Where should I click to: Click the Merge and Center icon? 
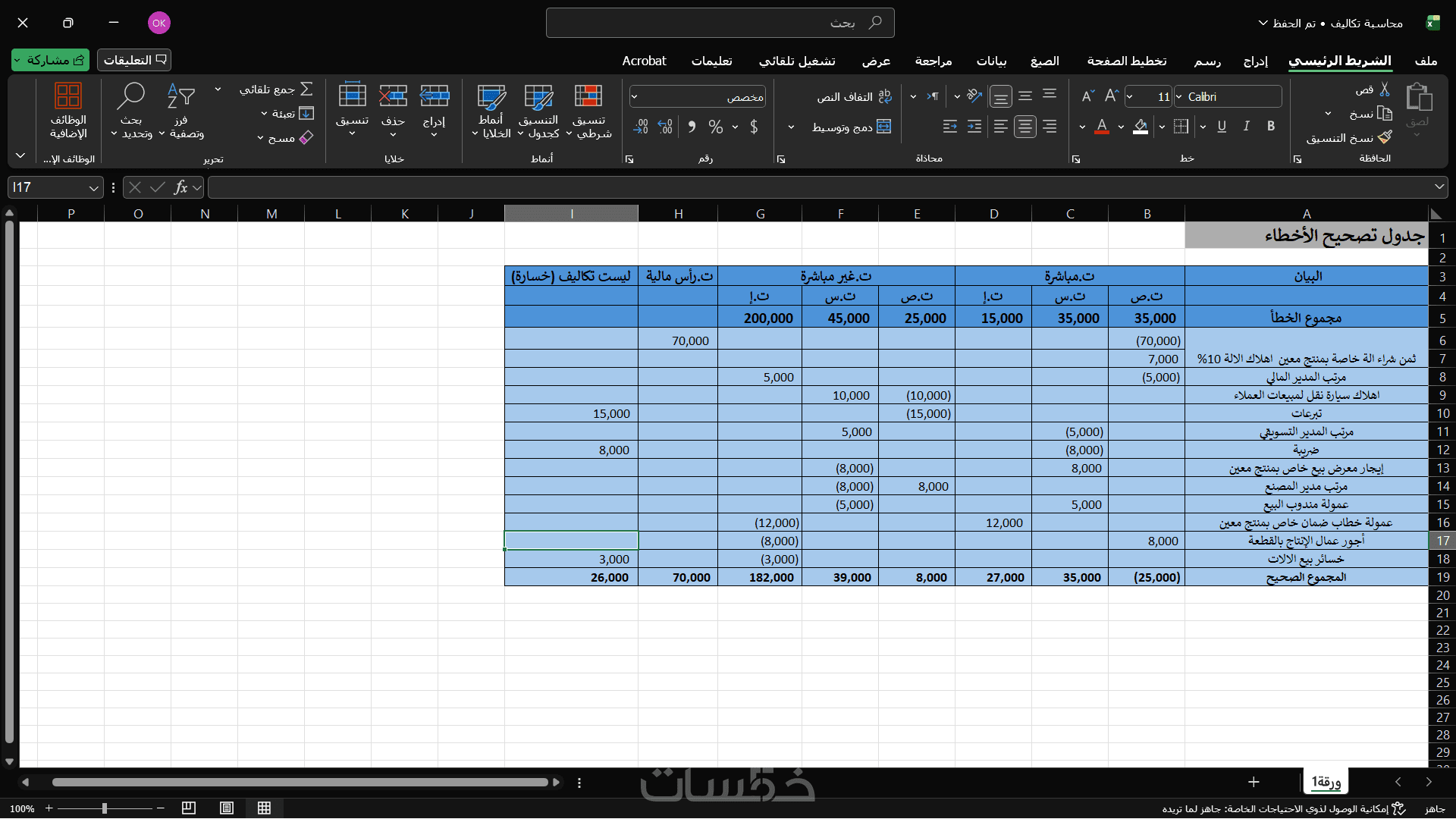point(883,127)
